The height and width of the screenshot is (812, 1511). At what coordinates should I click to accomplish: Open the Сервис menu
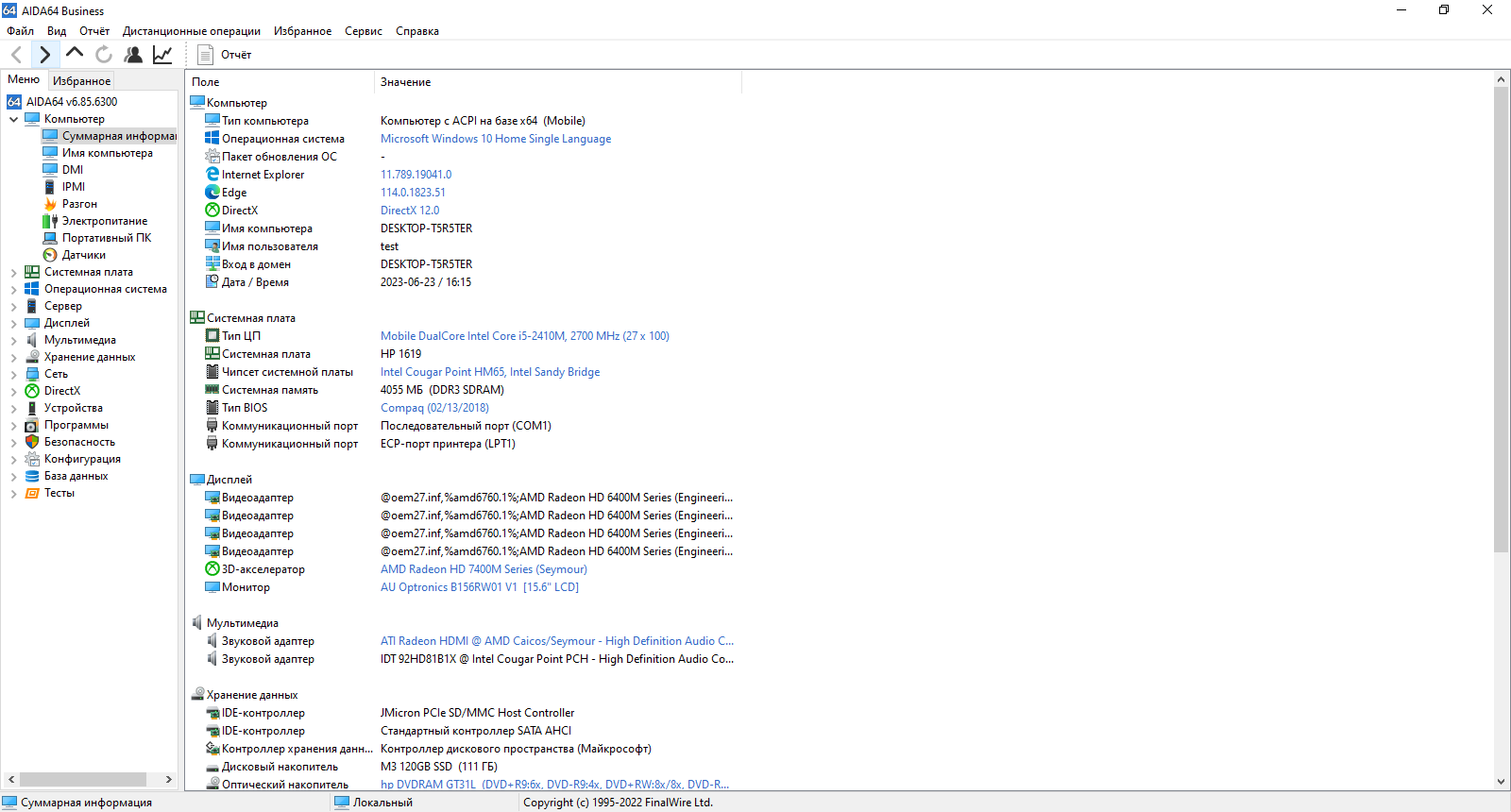(364, 31)
